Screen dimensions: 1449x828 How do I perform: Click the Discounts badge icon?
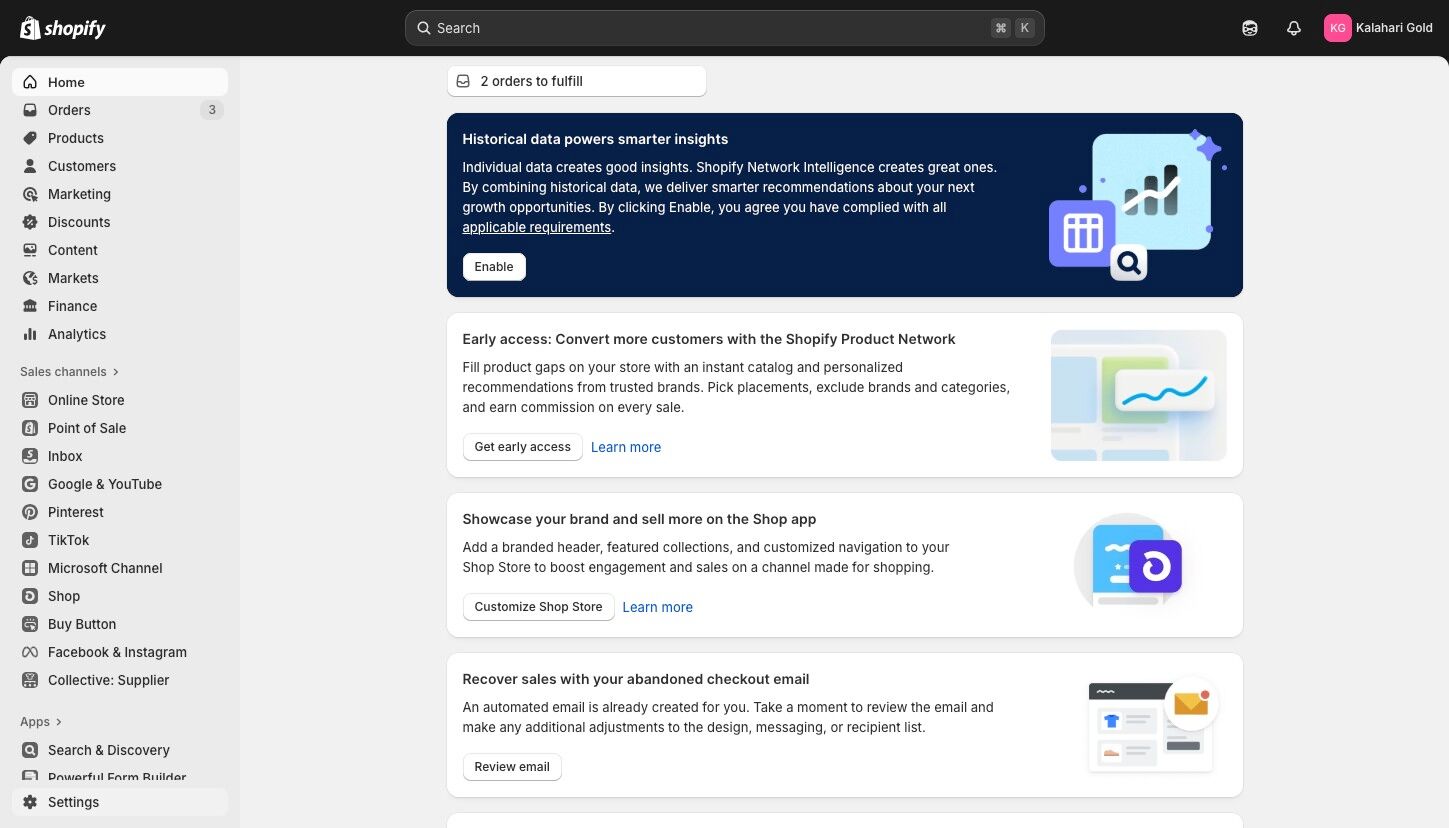[x=30, y=222]
